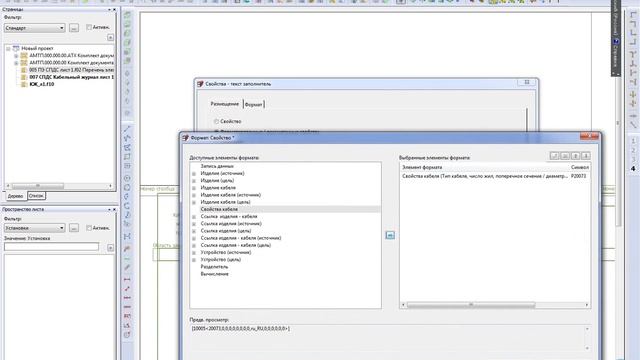Click ellipsis button beside Стандарт filter

[x=74, y=28]
